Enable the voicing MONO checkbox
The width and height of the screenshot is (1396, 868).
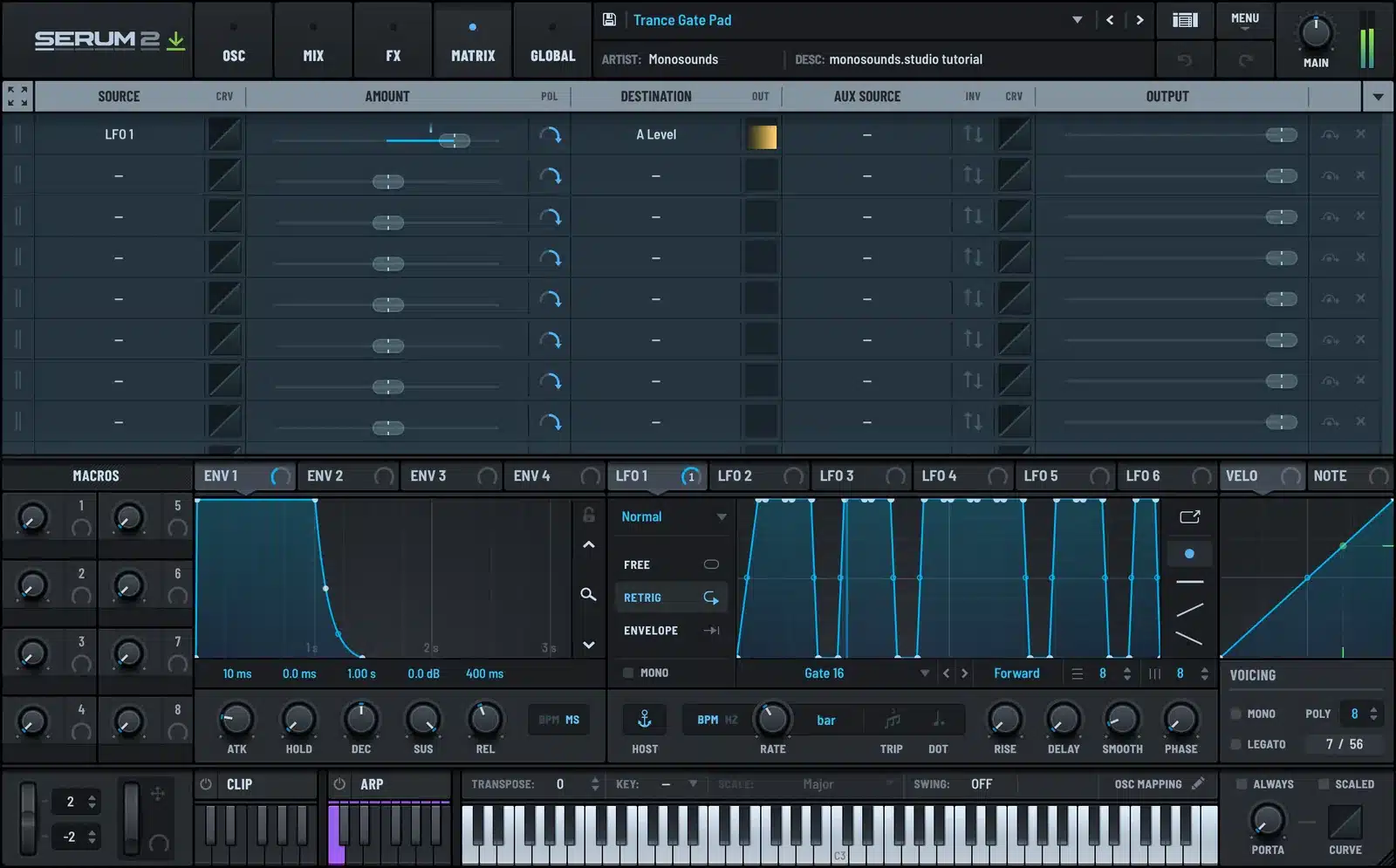[x=1235, y=714]
